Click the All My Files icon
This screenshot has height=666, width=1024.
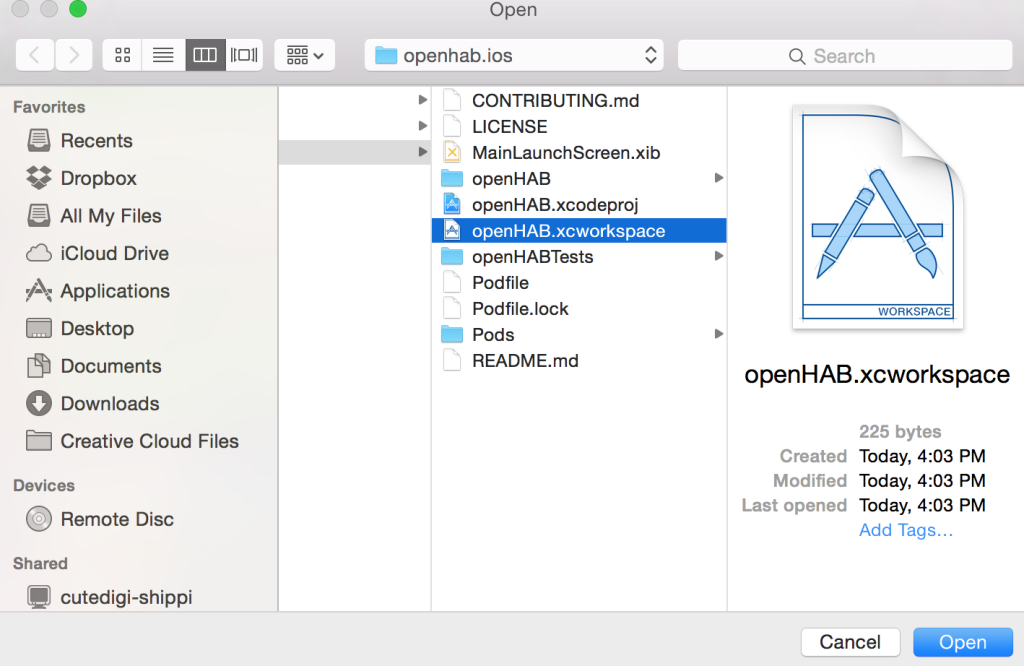39,215
